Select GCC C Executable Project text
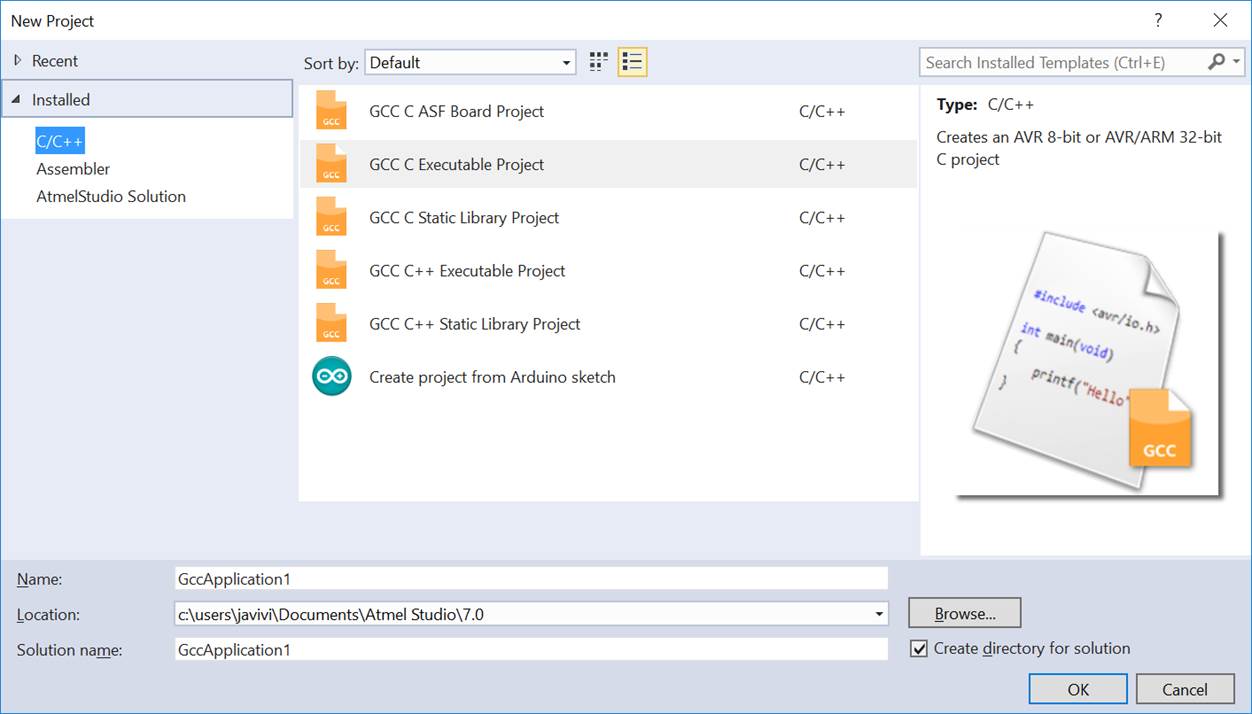The image size is (1252, 714). 456,164
